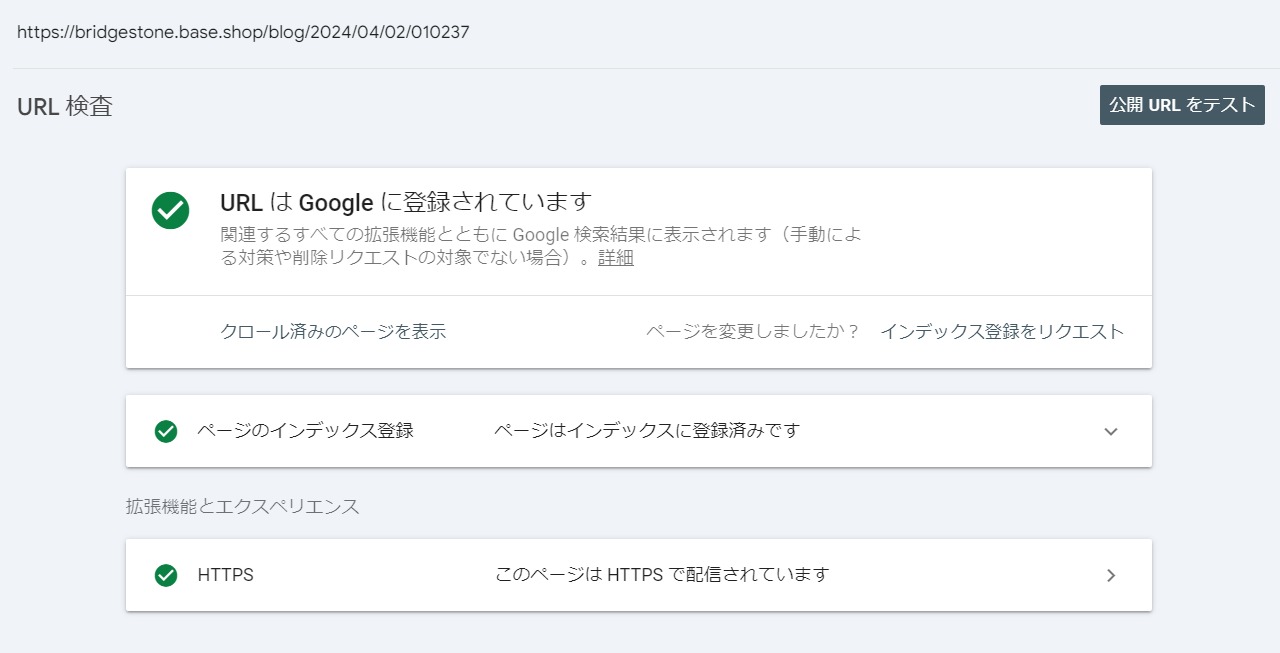Click このページは HTTPS で配信されています text
This screenshot has width=1280, height=653.
coord(662,575)
